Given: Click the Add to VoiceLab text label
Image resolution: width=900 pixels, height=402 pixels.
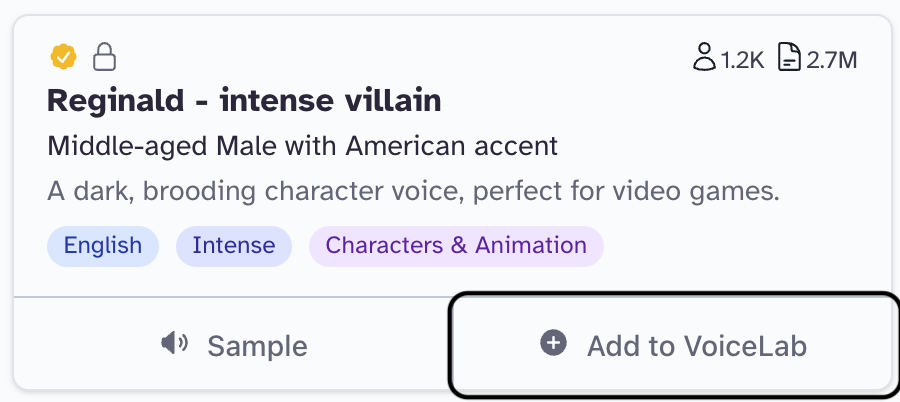Looking at the screenshot, I should click(x=696, y=347).
